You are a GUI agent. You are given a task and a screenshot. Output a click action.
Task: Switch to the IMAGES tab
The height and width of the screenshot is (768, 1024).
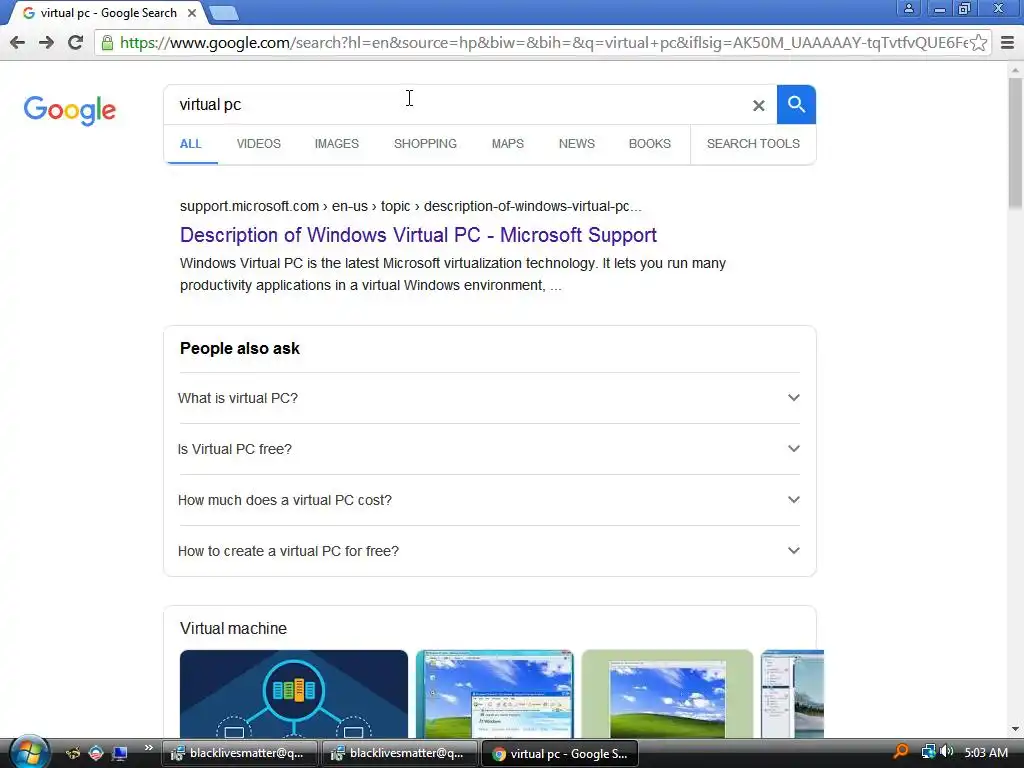coord(337,144)
